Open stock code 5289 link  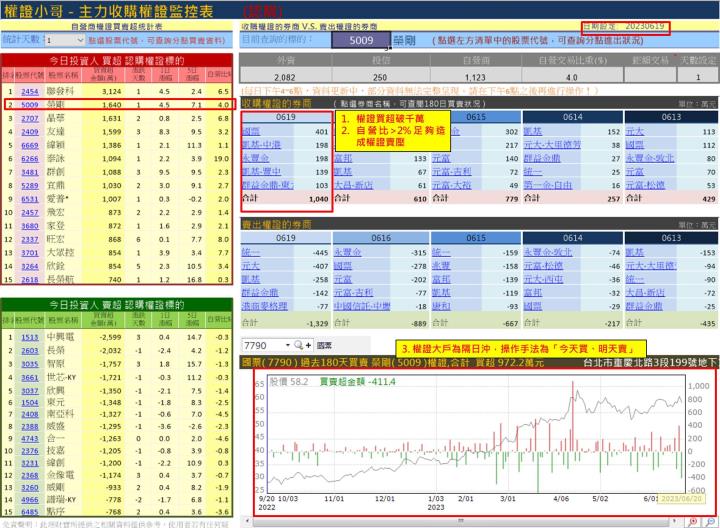coord(29,185)
